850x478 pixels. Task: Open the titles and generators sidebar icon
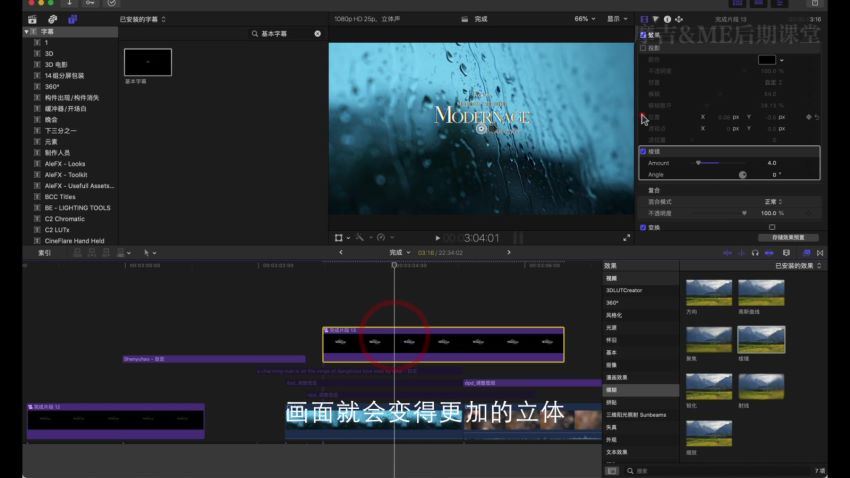73,20
